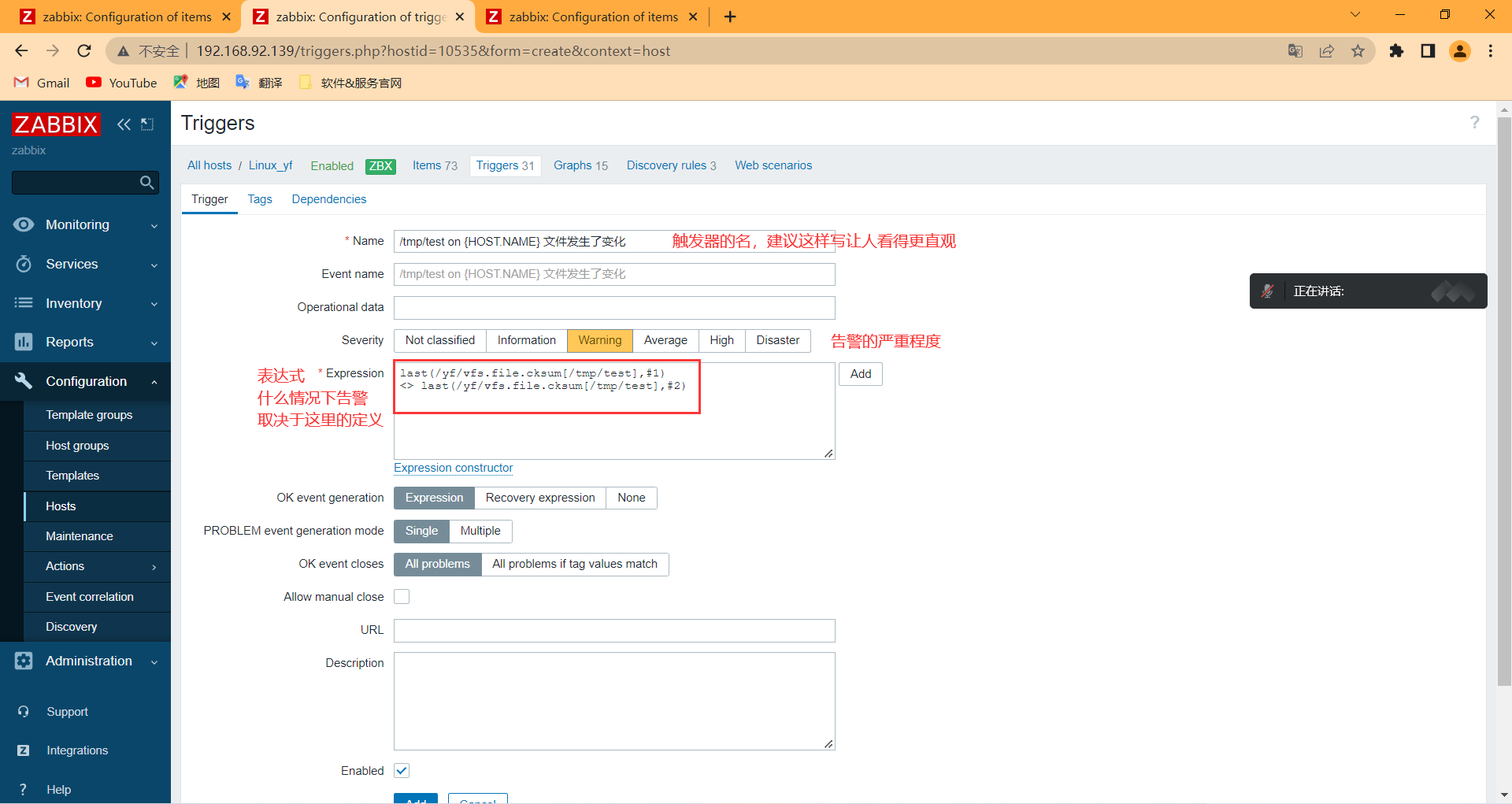Viewport: 1512px width, 804px height.
Task: Click the translate page icon in address bar
Action: 1295,51
